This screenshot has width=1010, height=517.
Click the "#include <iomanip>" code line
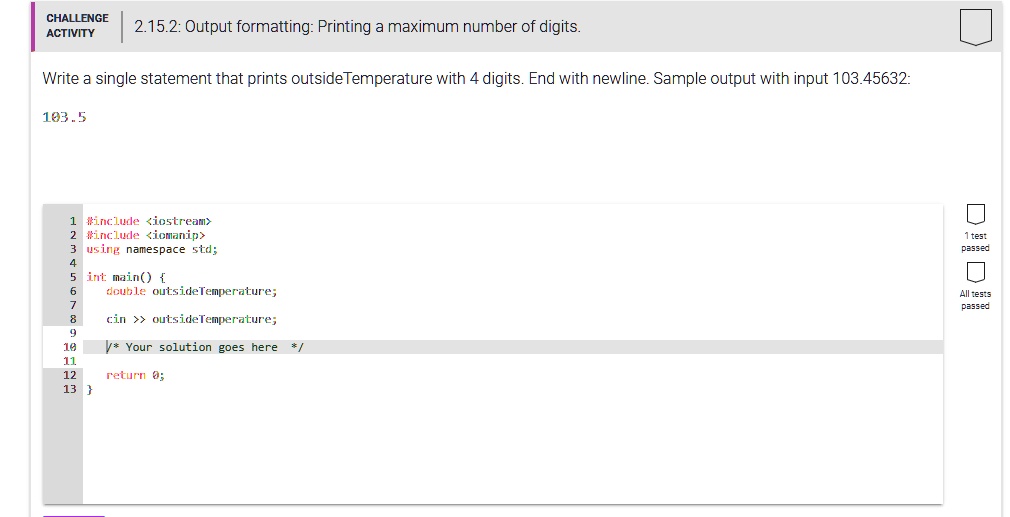pos(146,235)
